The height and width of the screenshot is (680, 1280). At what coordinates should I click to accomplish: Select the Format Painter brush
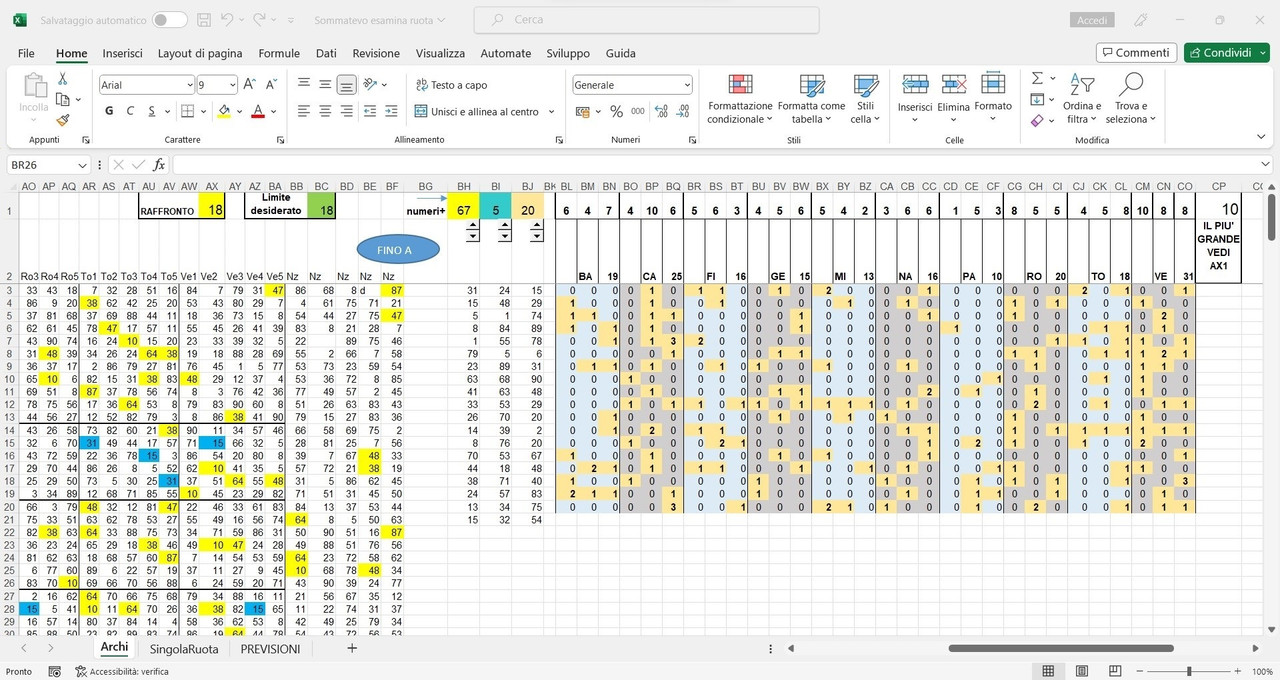click(x=63, y=119)
